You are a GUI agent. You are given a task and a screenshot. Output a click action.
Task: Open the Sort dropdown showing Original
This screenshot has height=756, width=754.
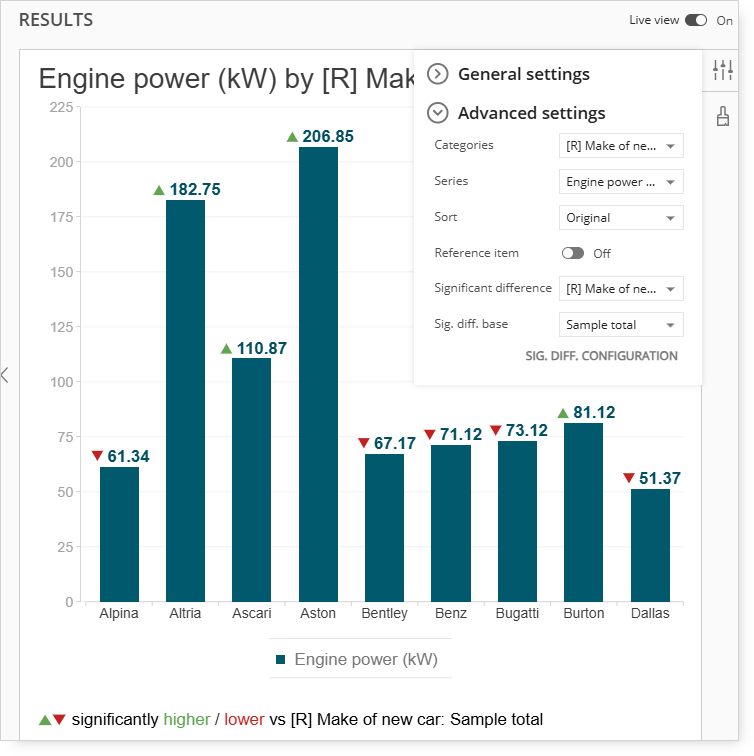click(621, 218)
